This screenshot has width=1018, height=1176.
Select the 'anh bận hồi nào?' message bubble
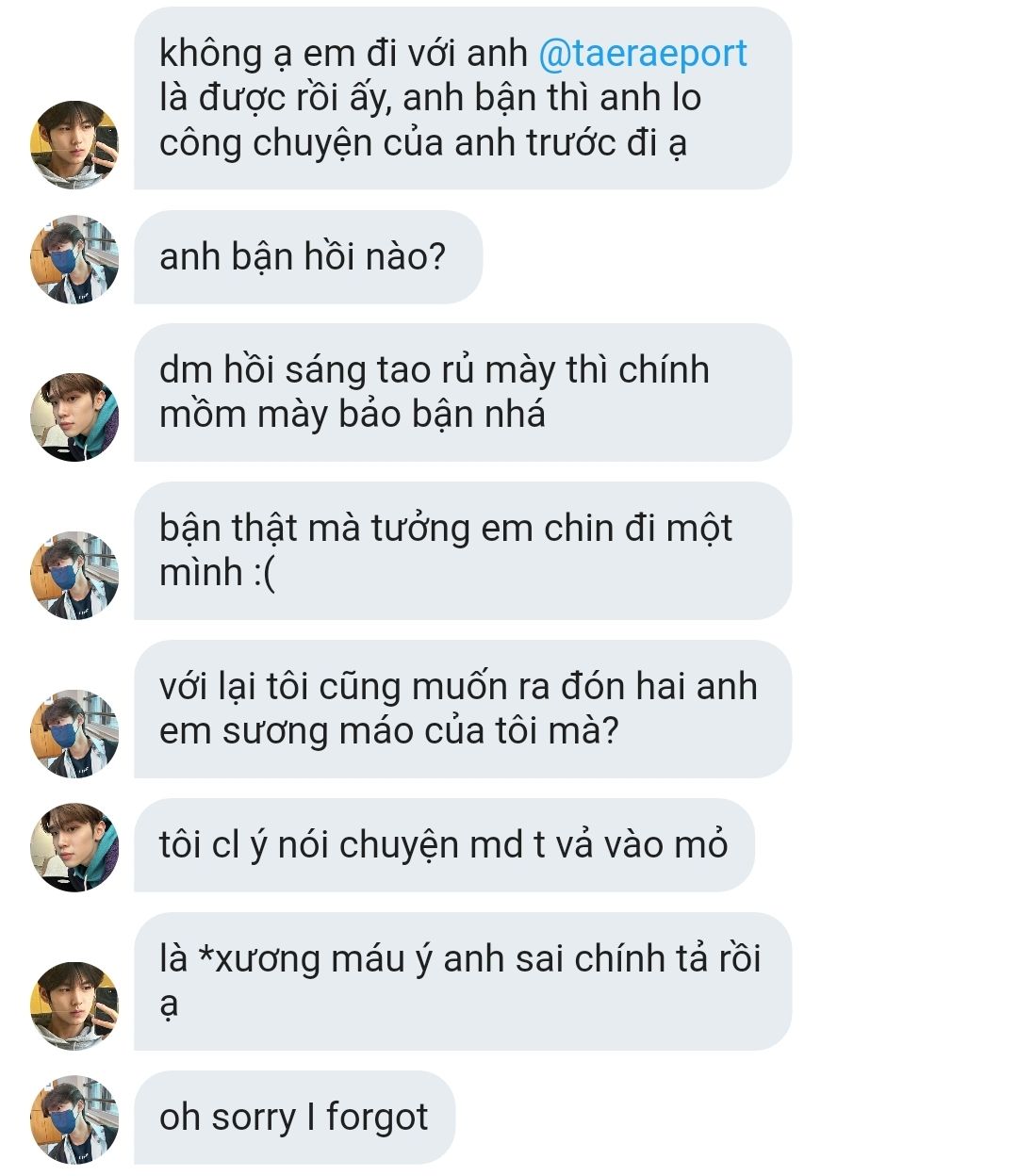[x=308, y=257]
